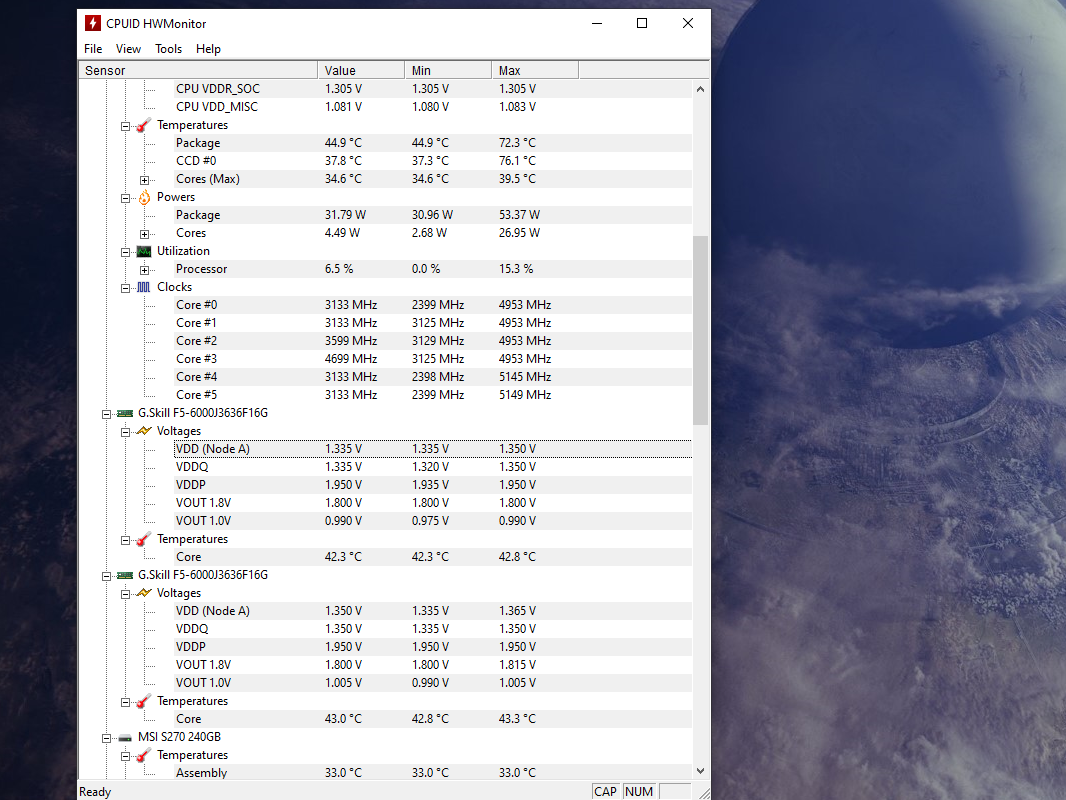Click the MSI S270 240GB drive icon
Screen dimensions: 1066x800
click(124, 737)
